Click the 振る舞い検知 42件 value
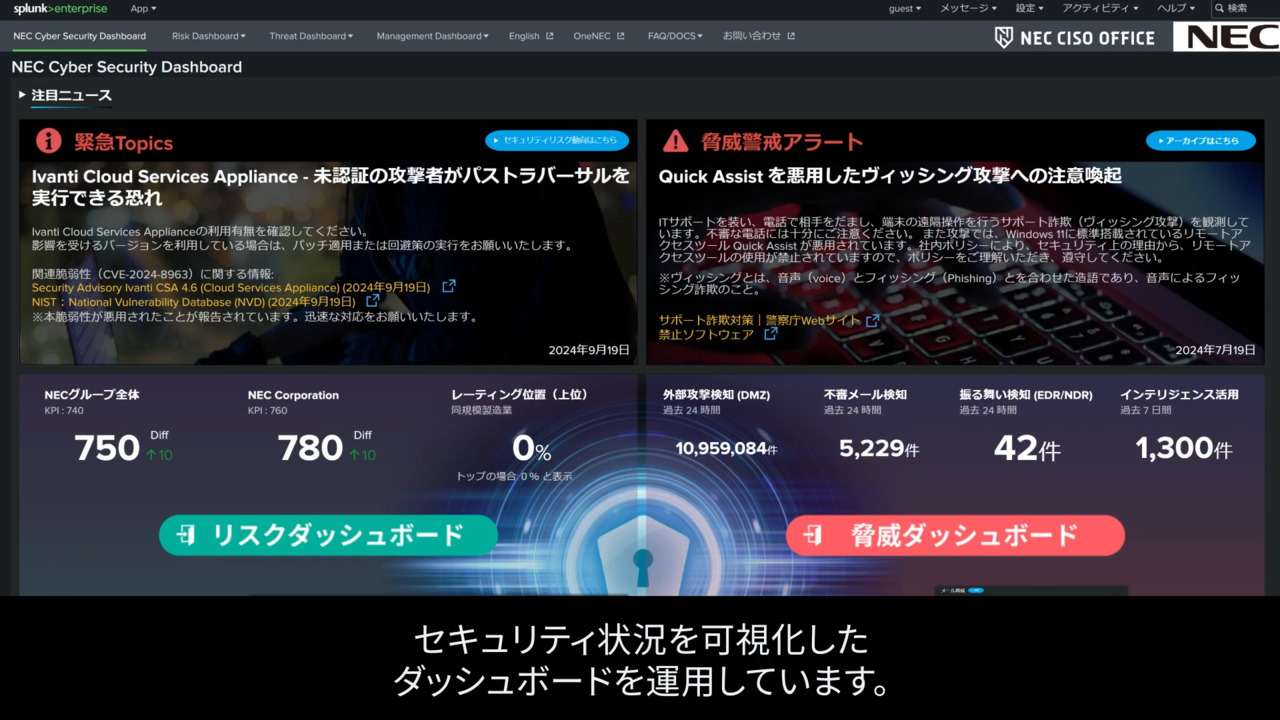 coord(1027,449)
